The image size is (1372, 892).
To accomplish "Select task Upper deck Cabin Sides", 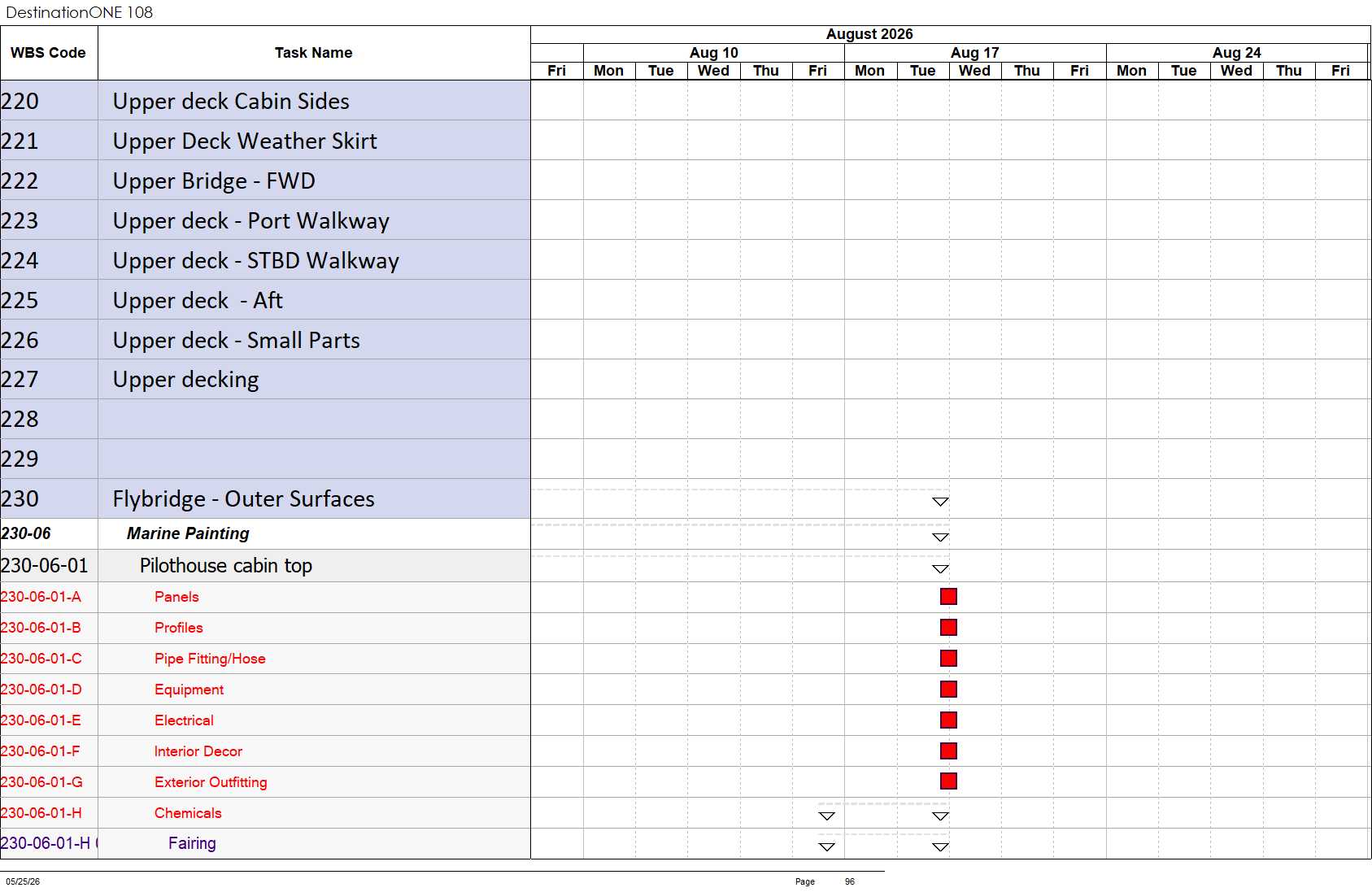I will [231, 101].
